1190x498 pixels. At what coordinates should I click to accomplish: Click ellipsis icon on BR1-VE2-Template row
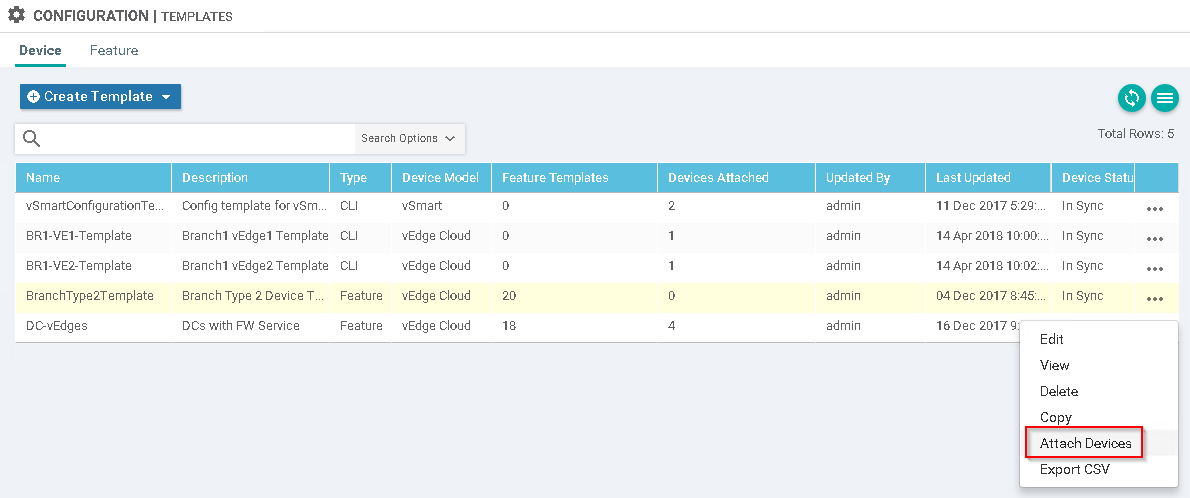coord(1155,269)
